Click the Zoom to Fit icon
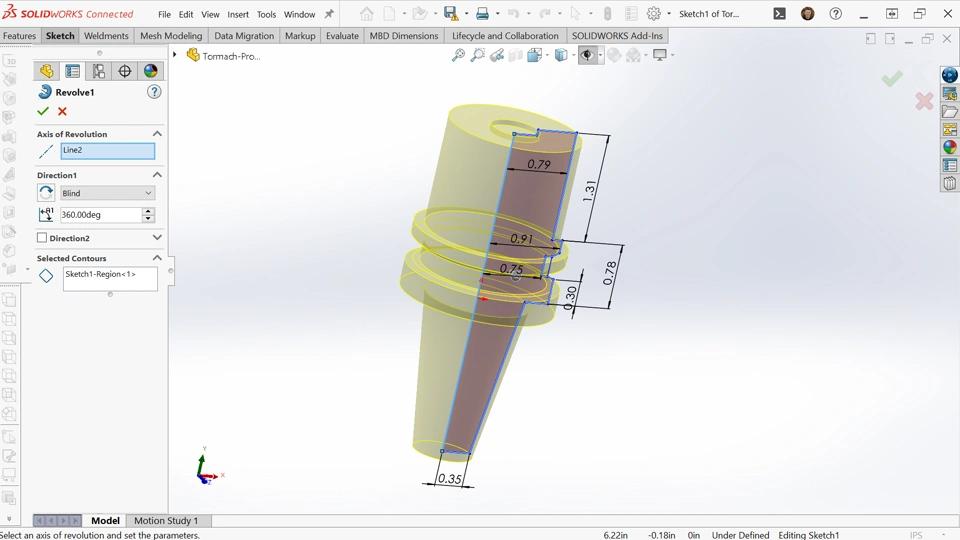Image resolution: width=960 pixels, height=540 pixels. coord(458,56)
